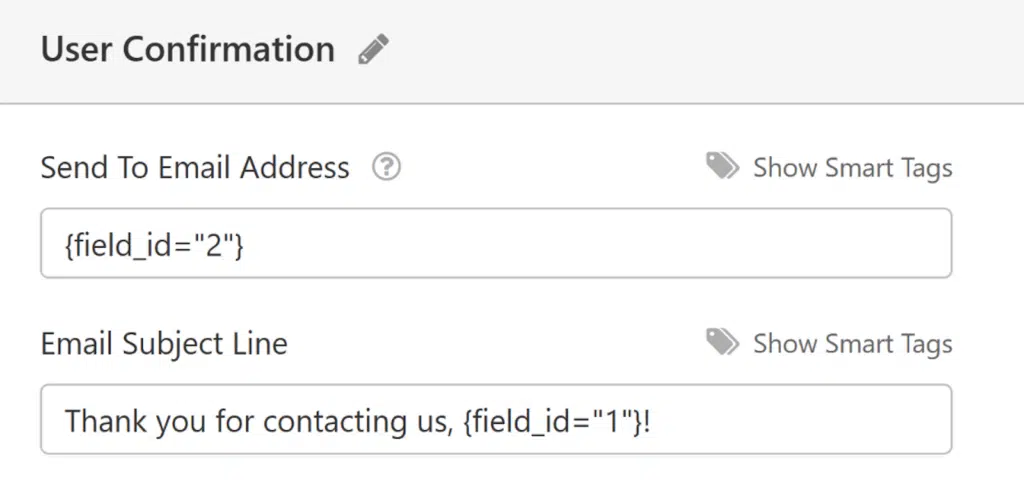
Task: Click the tag icon above the subject line field
Action: [x=722, y=342]
